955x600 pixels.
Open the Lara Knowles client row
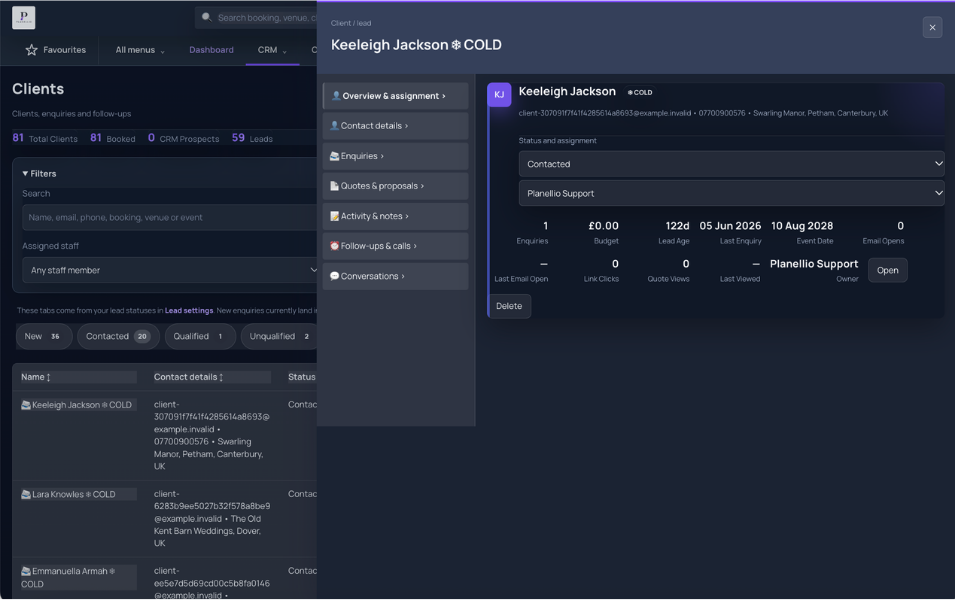tap(74, 495)
